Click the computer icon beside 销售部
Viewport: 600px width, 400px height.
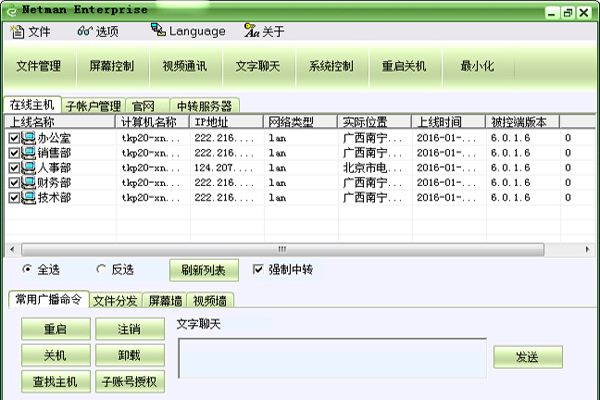(28, 153)
